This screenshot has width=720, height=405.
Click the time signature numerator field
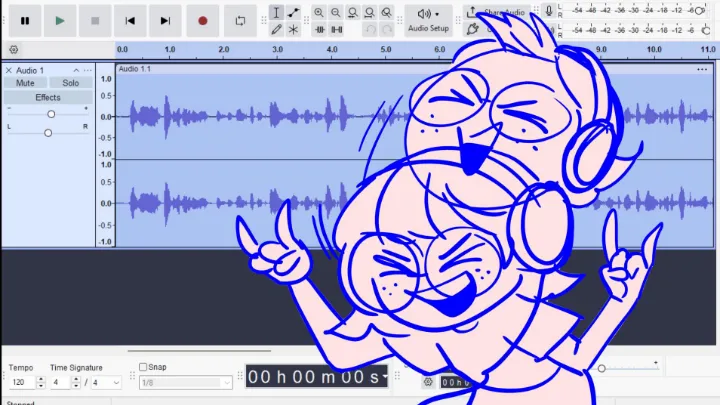click(x=61, y=382)
